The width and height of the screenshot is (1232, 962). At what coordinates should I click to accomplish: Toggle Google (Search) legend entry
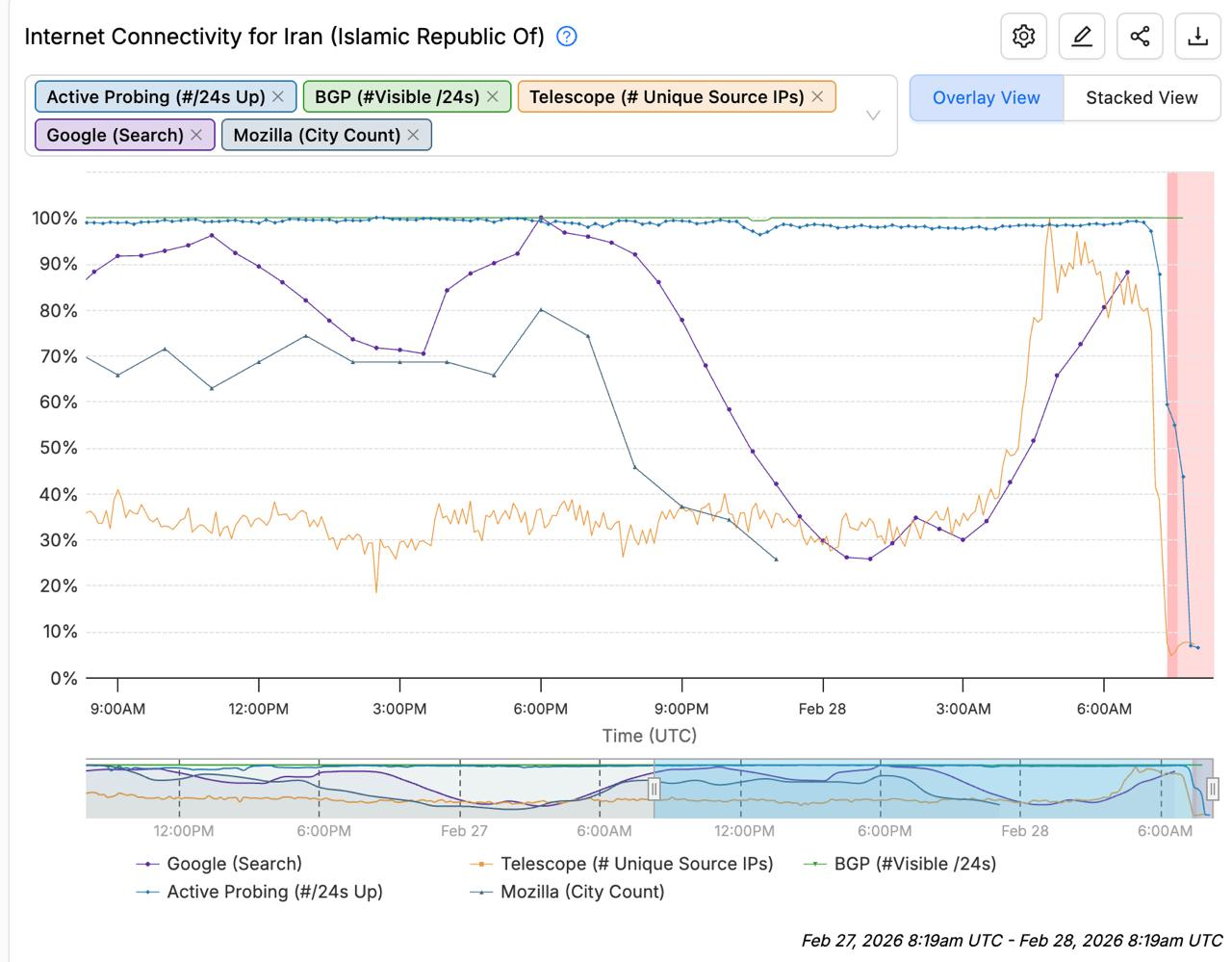click(234, 864)
